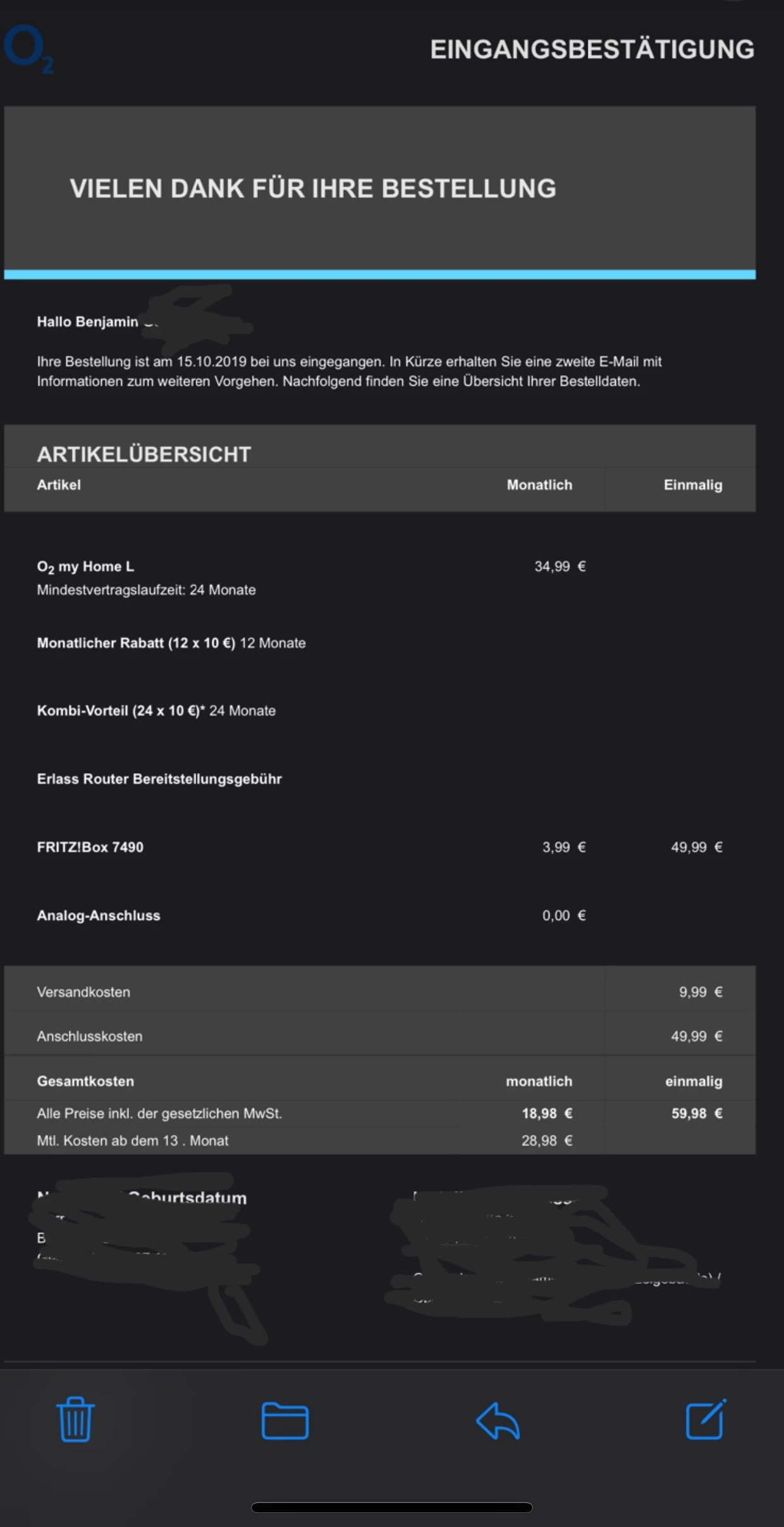The width and height of the screenshot is (784, 1527).
Task: Click the Monatlich column header
Action: pos(539,485)
